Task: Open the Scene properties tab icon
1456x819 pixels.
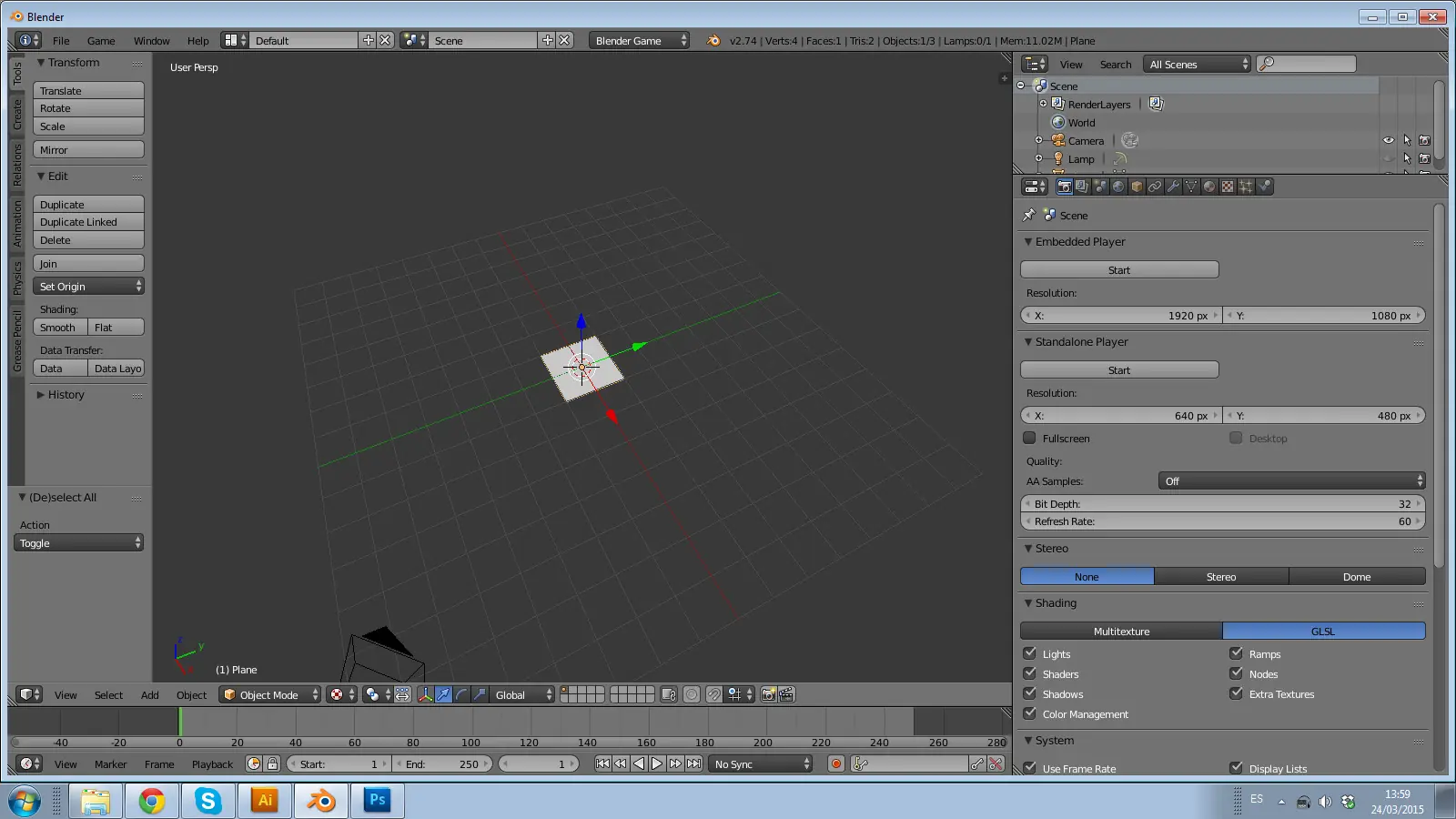Action: tap(1100, 187)
